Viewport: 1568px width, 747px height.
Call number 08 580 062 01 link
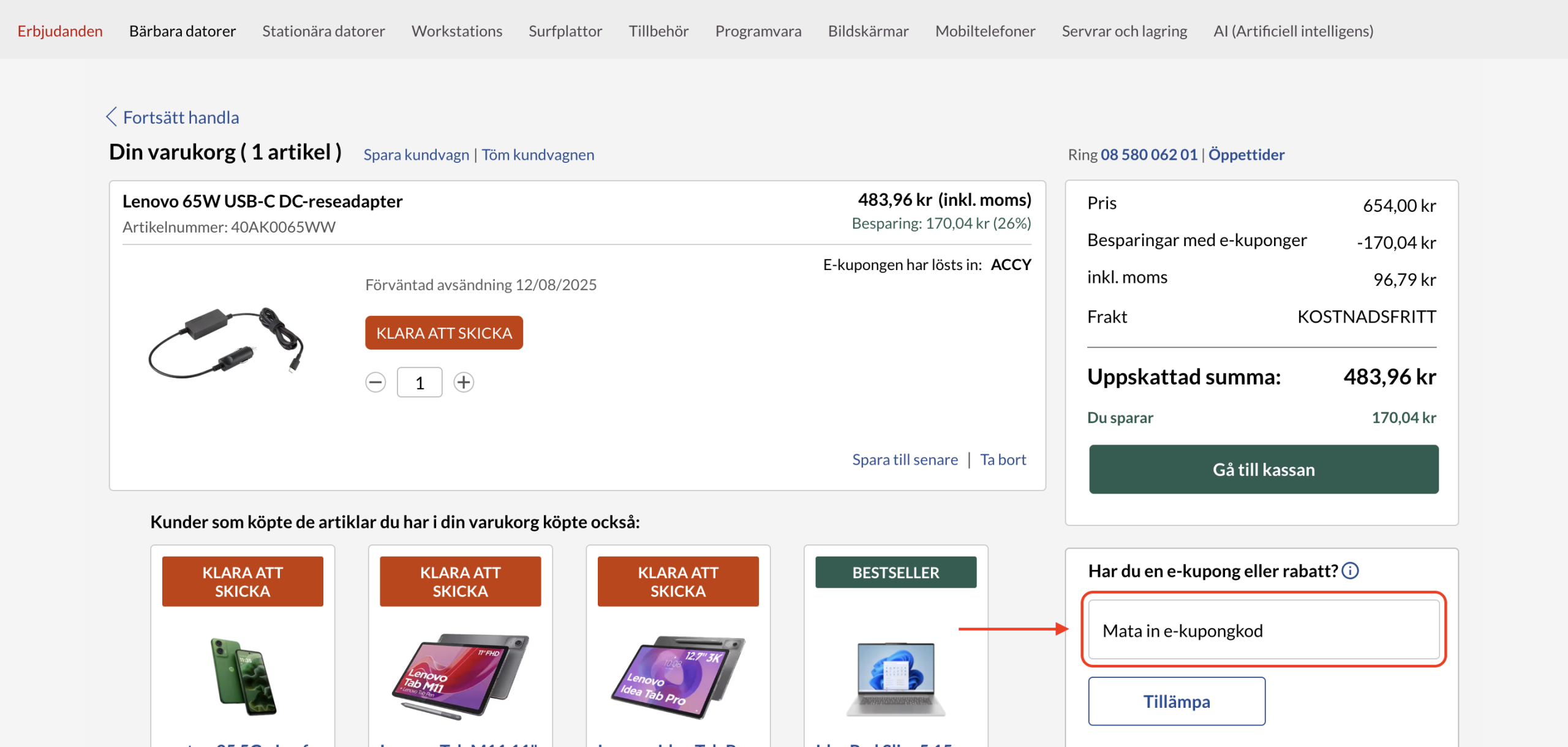(x=1149, y=154)
